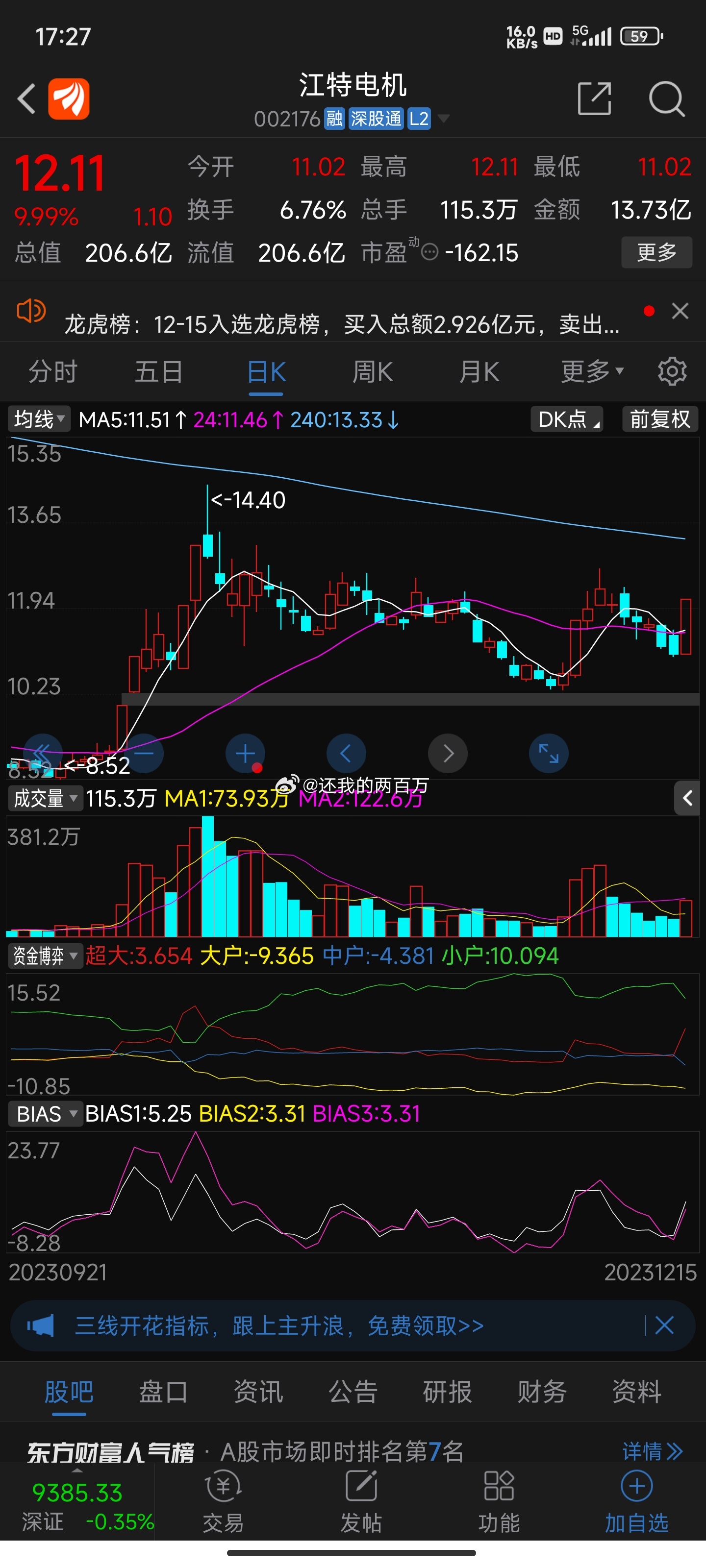Open 功能 functions icon in bottom bar

pos(499,1501)
